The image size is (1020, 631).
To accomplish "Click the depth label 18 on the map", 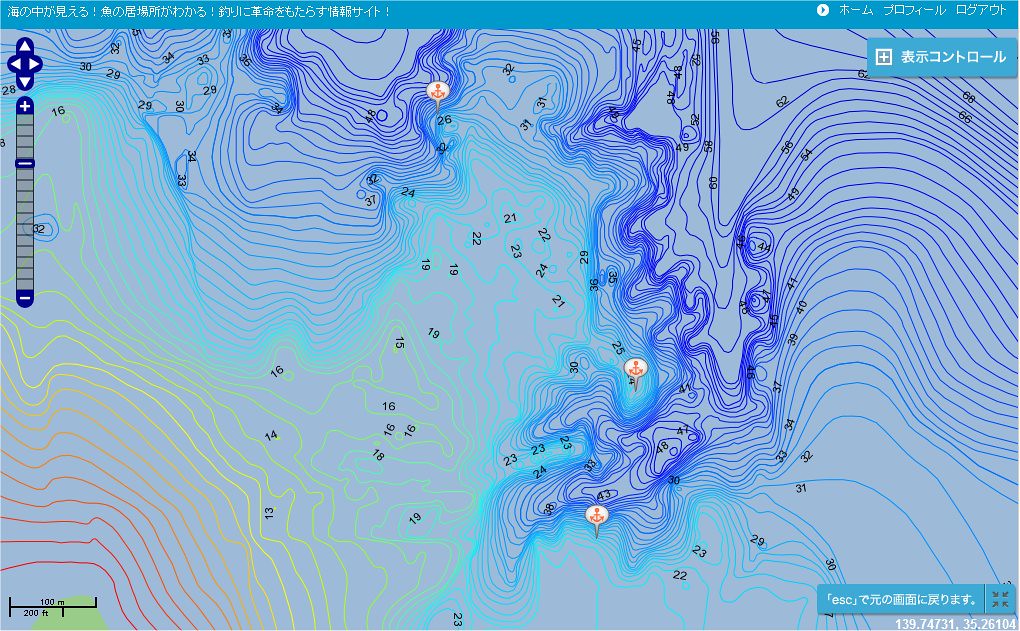I will click(378, 455).
